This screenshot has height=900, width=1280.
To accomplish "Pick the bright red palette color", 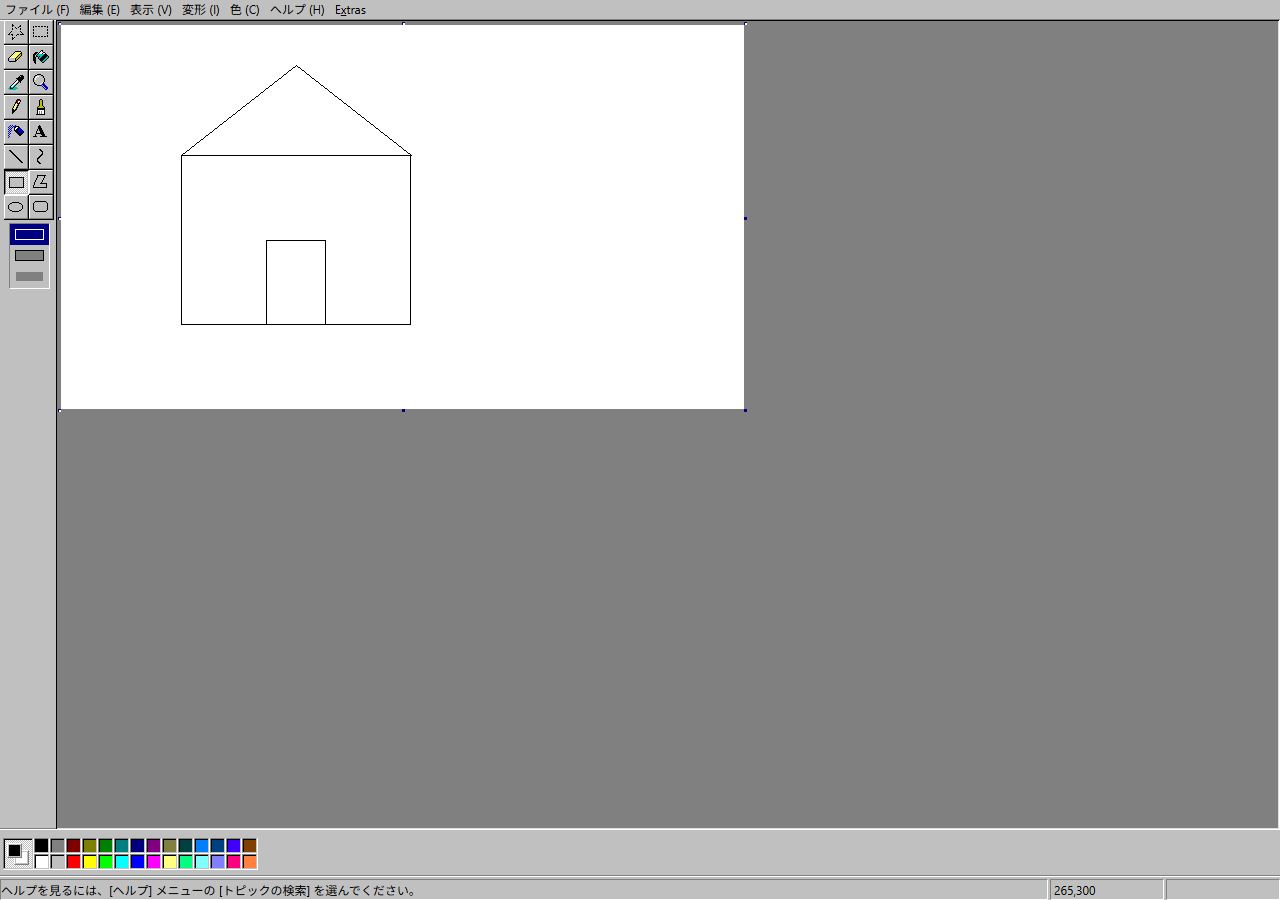I will click(73, 862).
